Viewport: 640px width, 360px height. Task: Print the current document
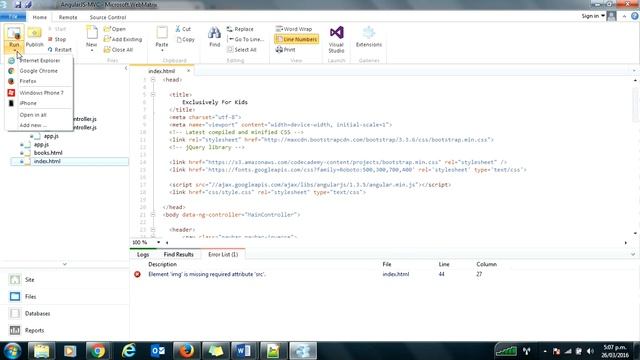(285, 50)
